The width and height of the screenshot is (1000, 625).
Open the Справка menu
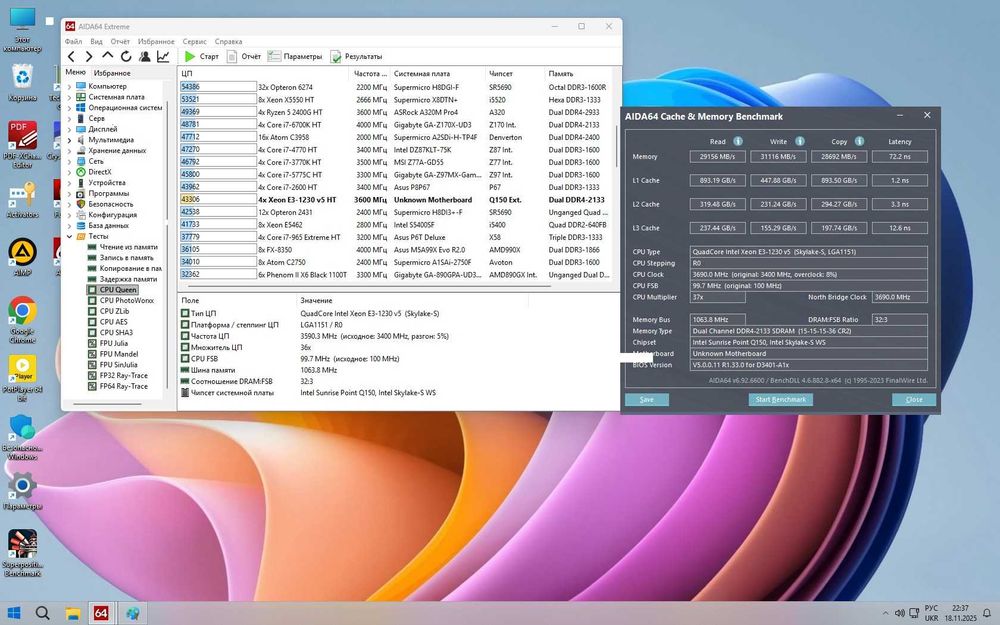[x=228, y=41]
